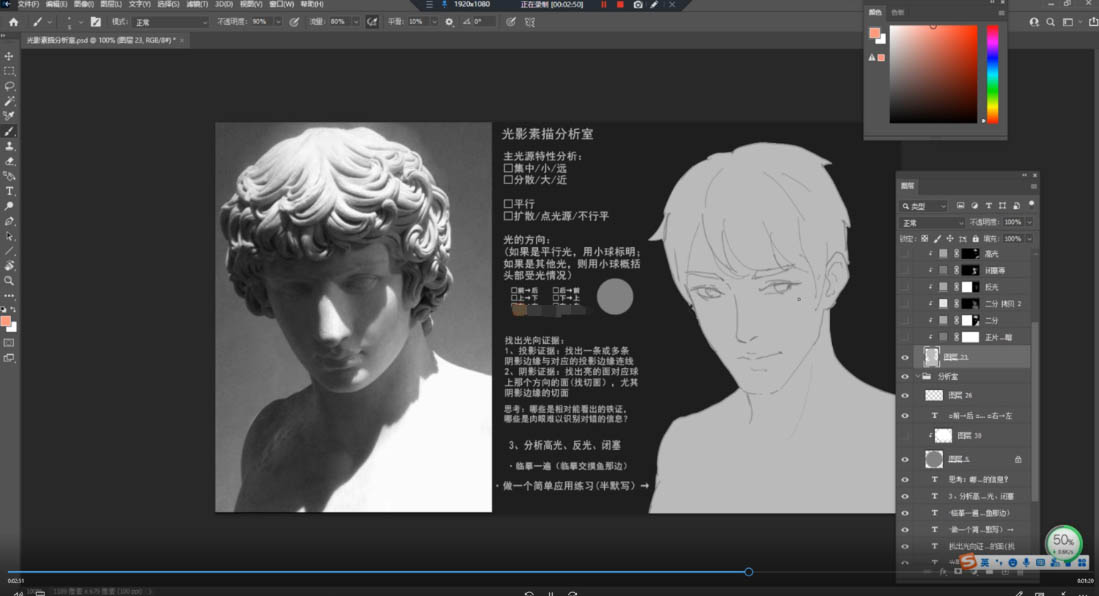Enable airbrush build-up icon
Screen dimensions: 1099x596
[x=372, y=22]
